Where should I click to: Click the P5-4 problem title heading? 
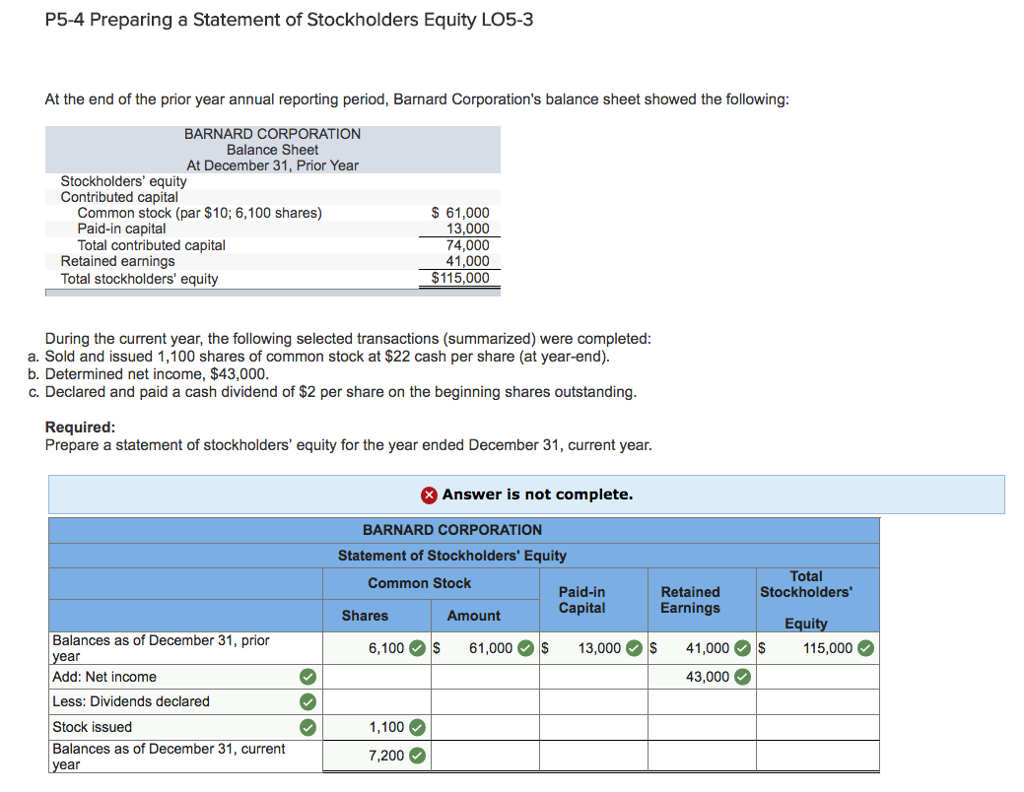tap(289, 20)
